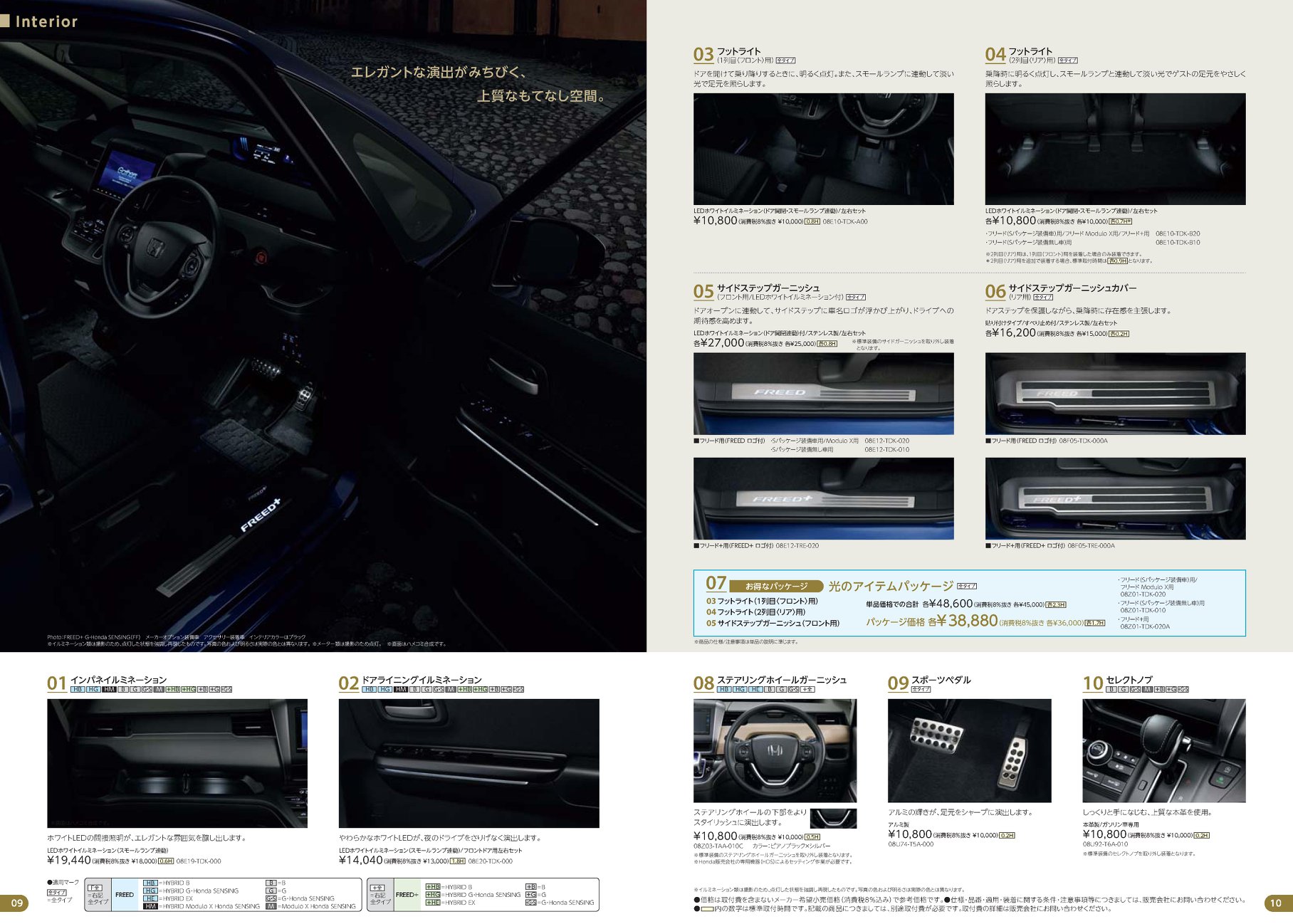
Task: Open the steering wheel garnish photo
Action: coord(775,750)
